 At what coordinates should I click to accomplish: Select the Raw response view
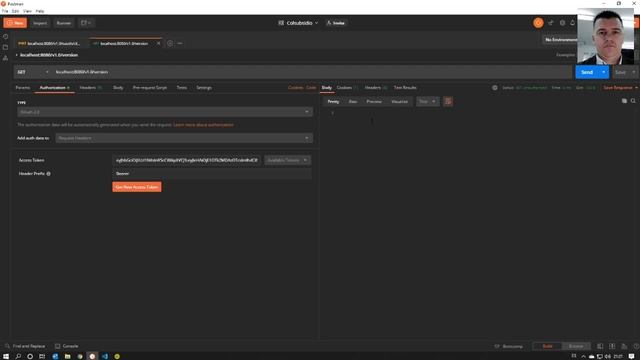click(x=353, y=101)
